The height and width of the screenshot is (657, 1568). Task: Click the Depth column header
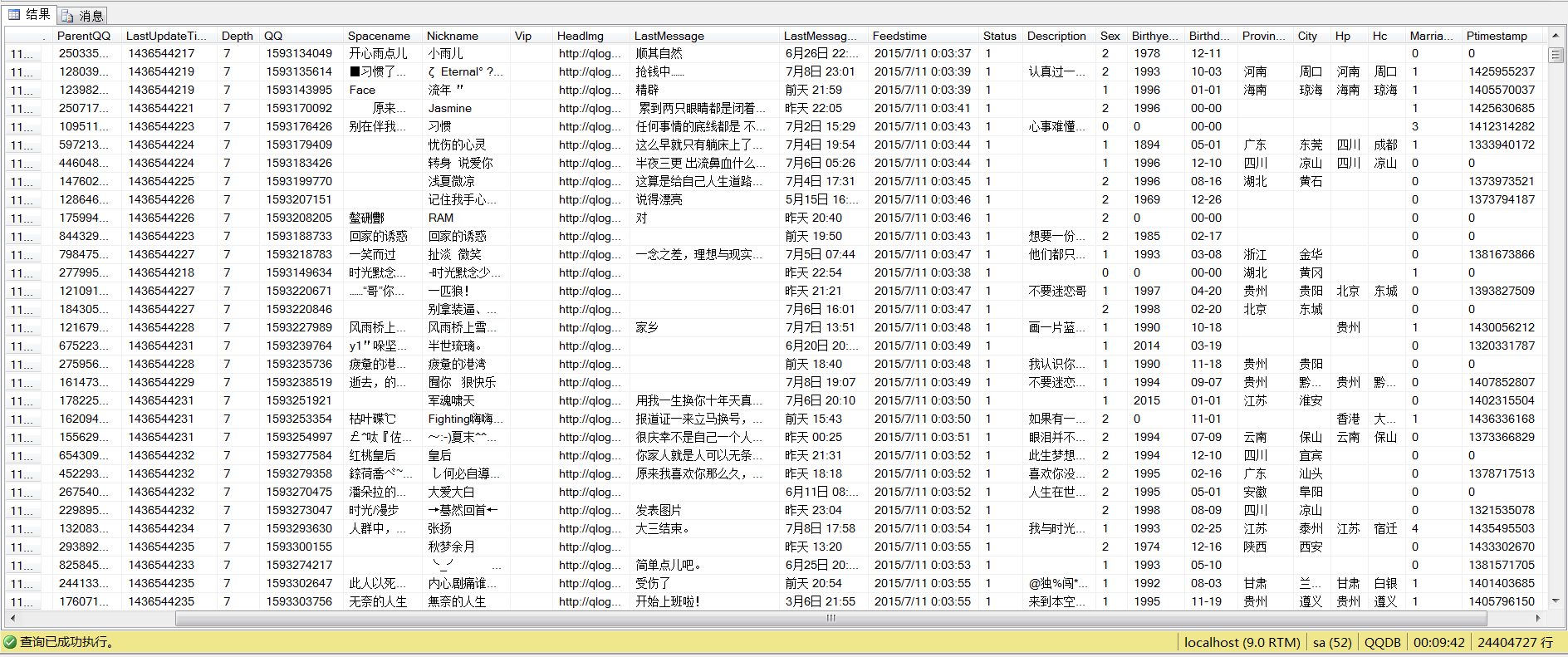(x=238, y=36)
